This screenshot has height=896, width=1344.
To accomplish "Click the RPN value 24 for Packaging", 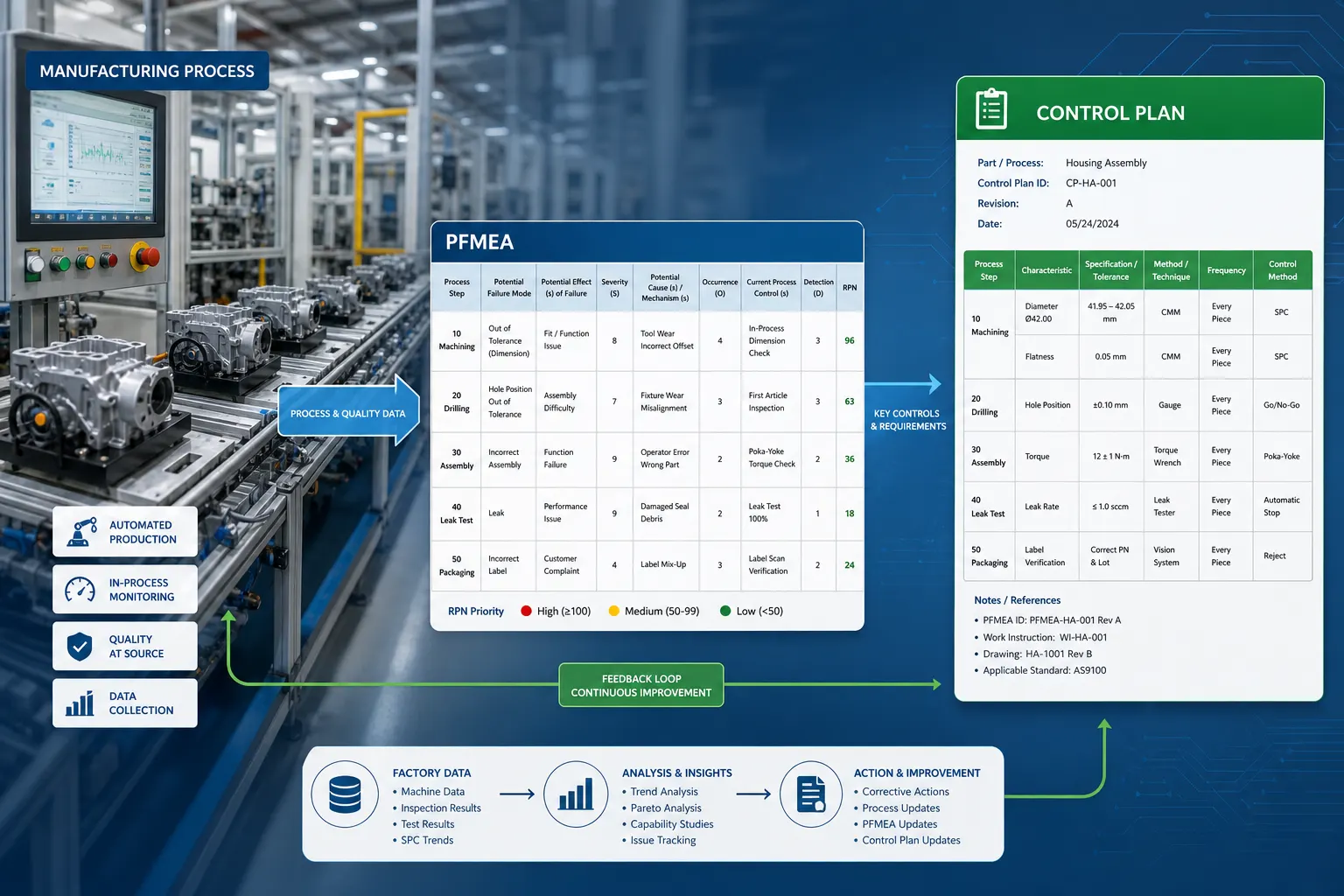I will (850, 565).
